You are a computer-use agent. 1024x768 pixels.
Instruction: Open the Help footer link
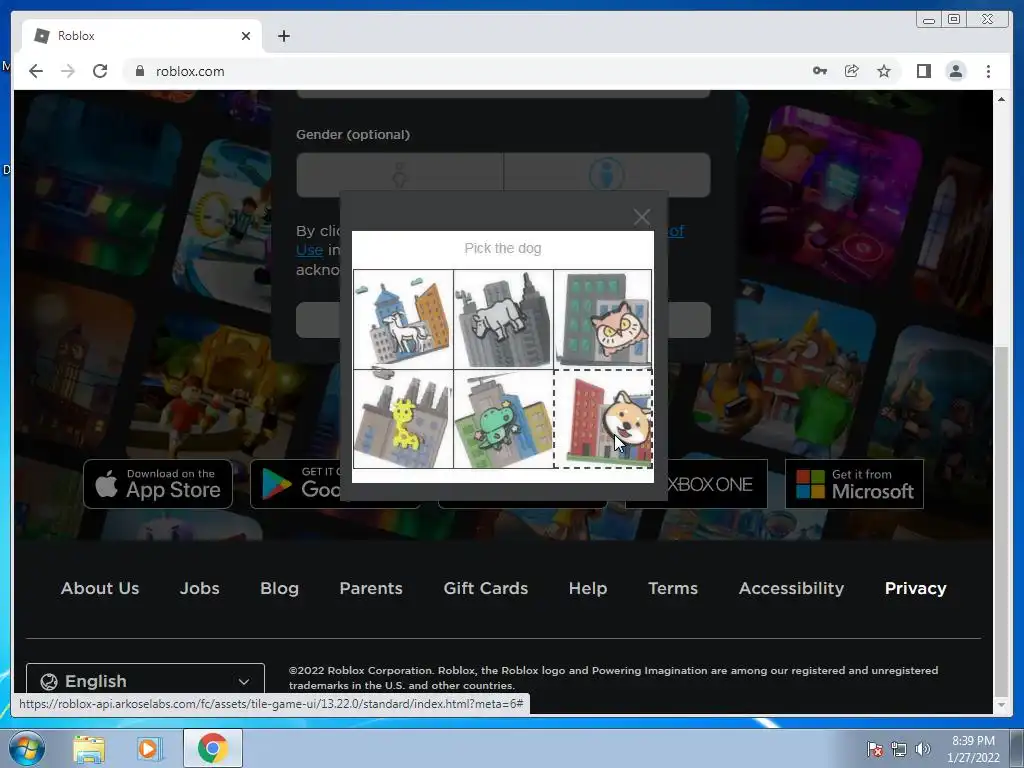588,588
